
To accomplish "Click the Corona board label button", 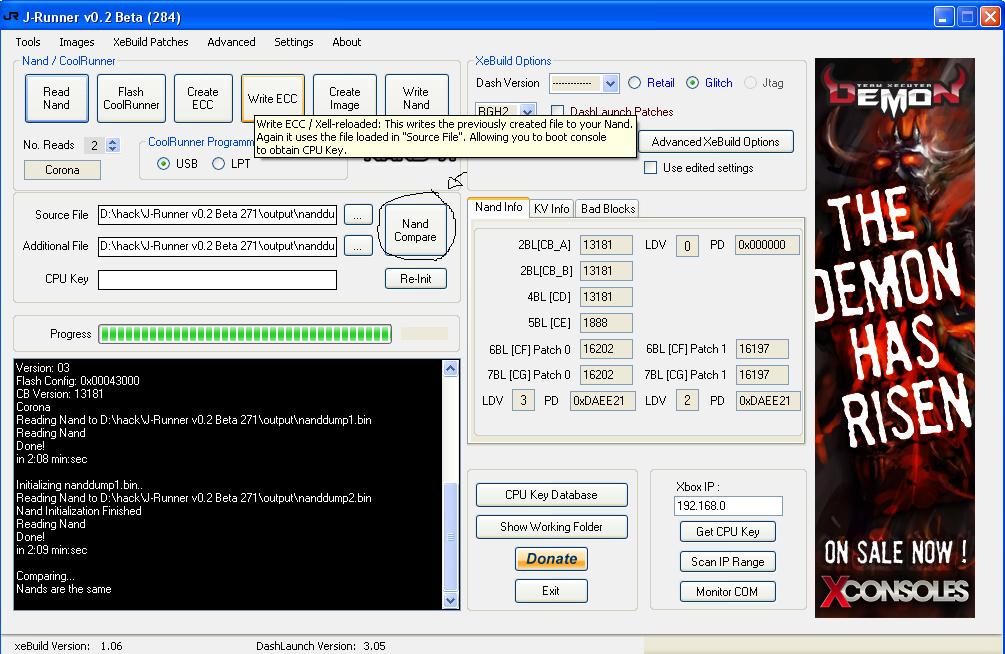I will tap(62, 170).
